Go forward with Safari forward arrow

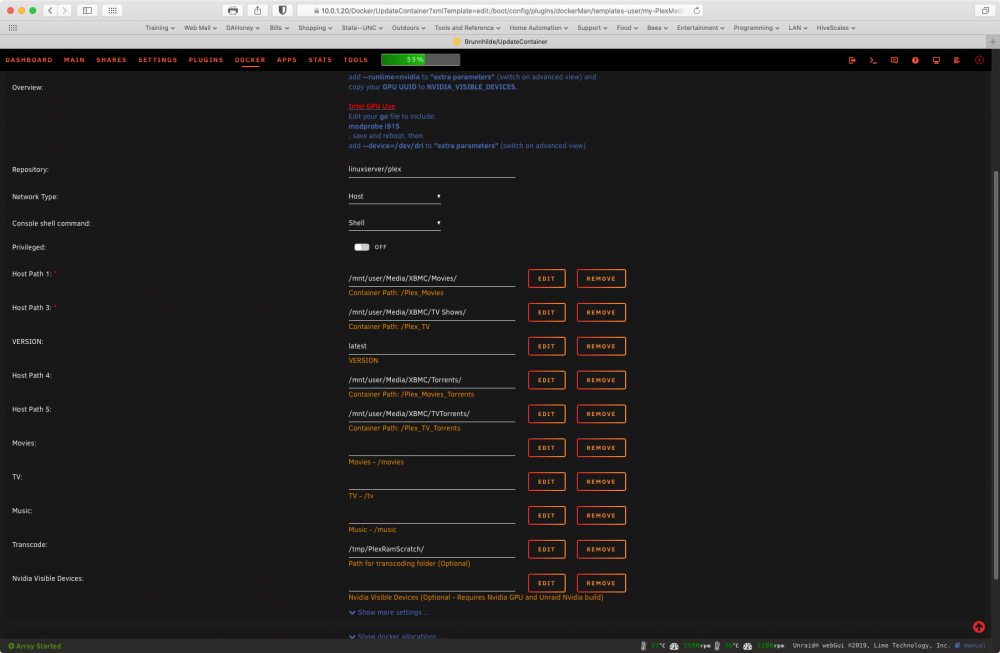coord(64,10)
